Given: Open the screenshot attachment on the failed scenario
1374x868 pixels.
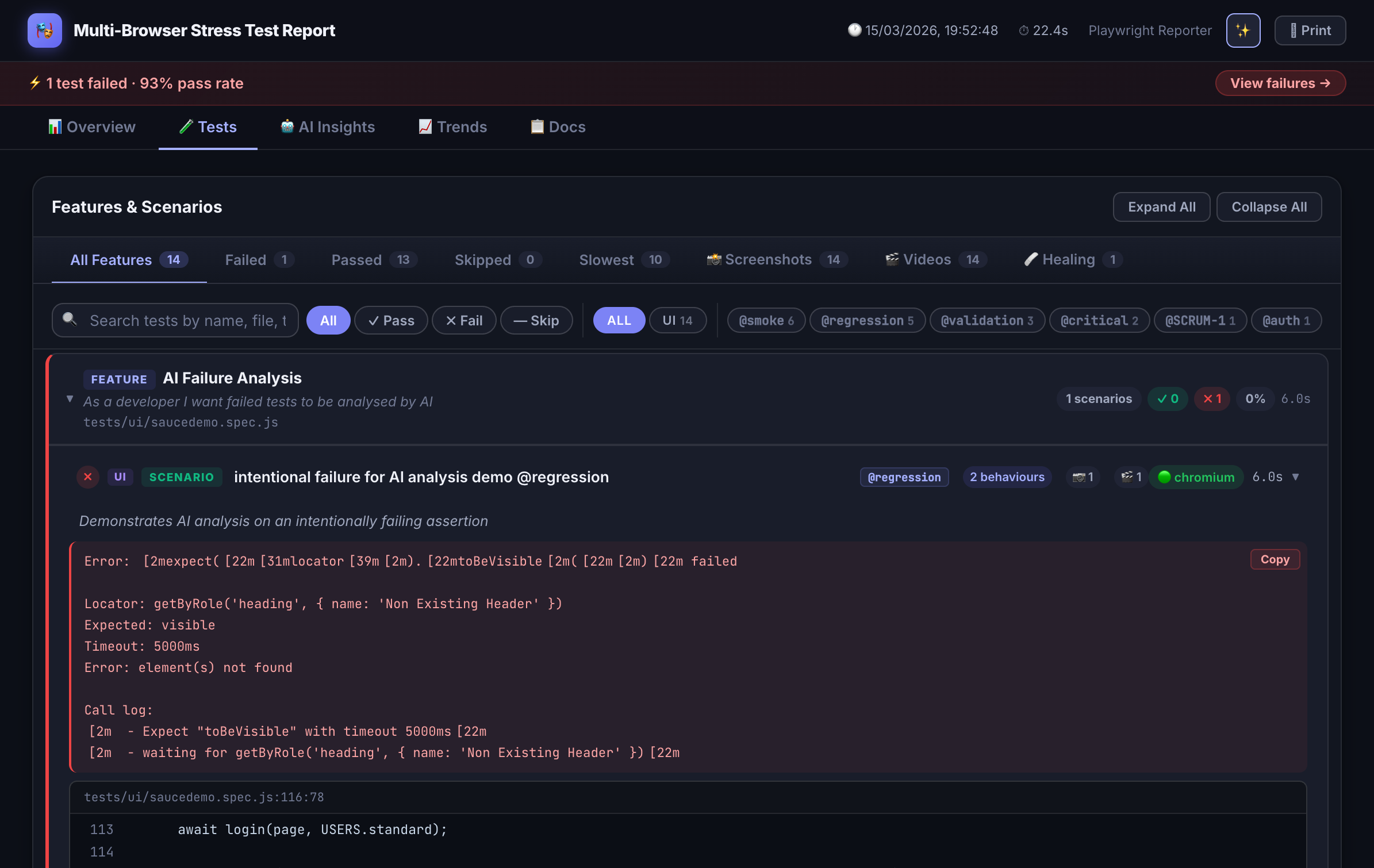Looking at the screenshot, I should 1083,477.
